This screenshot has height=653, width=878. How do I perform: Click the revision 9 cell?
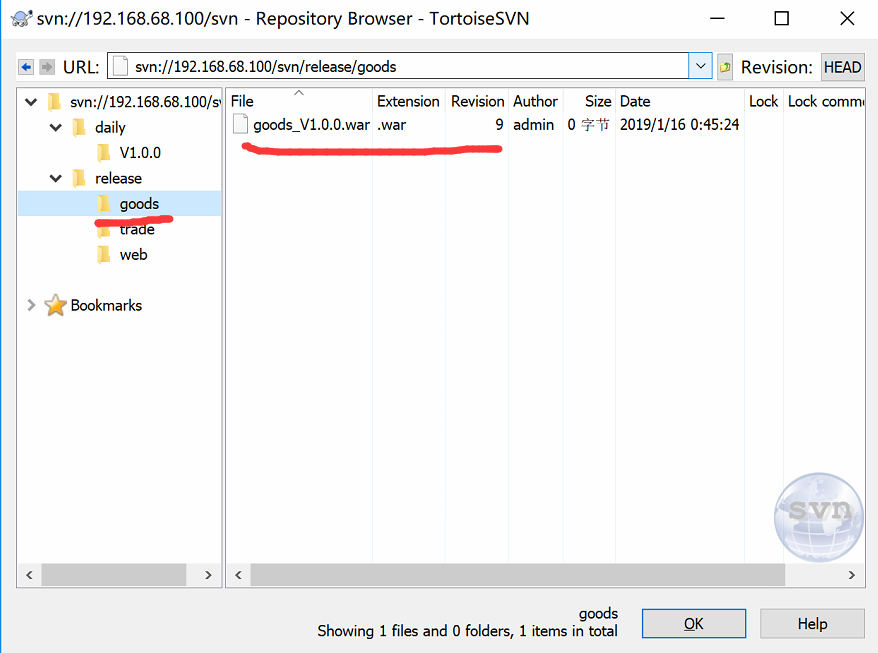coord(499,124)
